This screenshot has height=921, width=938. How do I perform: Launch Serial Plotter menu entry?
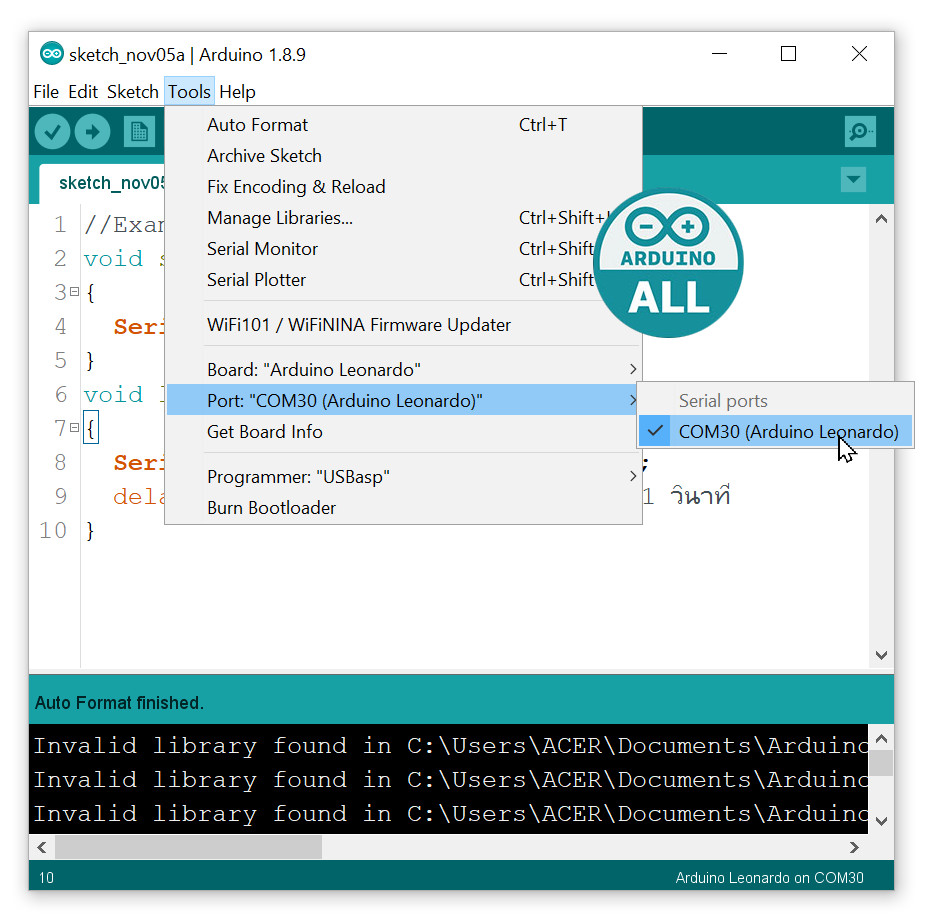click(x=403, y=280)
